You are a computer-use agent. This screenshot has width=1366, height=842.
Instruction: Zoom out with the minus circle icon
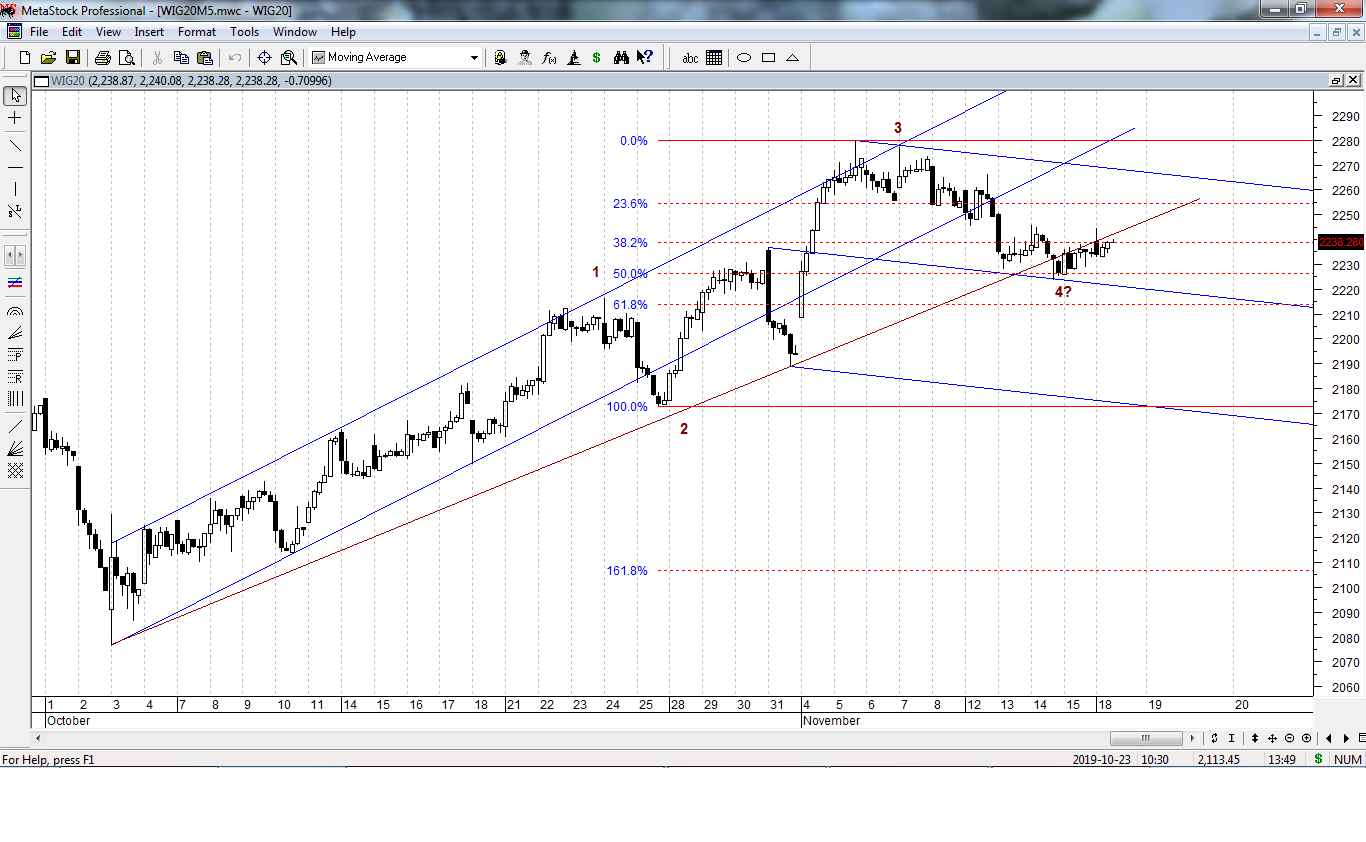pos(1289,738)
